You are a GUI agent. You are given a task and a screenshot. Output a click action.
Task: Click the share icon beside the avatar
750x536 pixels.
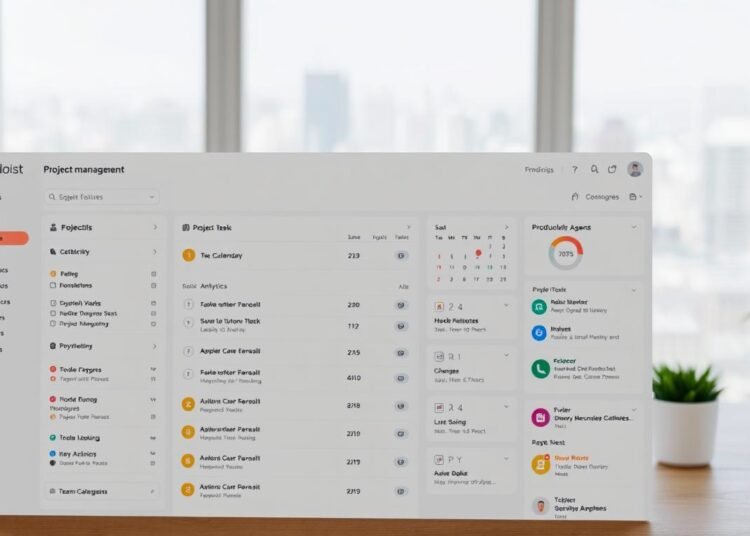tap(612, 169)
